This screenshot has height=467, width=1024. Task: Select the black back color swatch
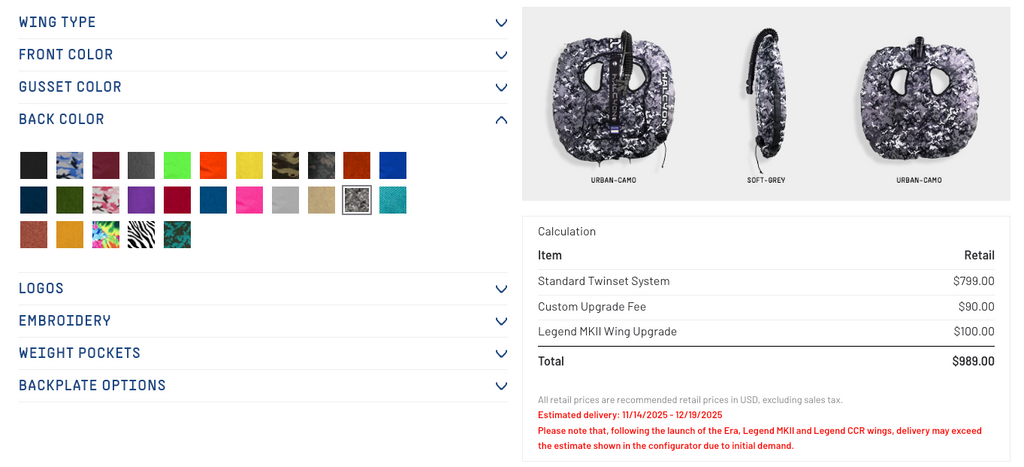tap(34, 165)
